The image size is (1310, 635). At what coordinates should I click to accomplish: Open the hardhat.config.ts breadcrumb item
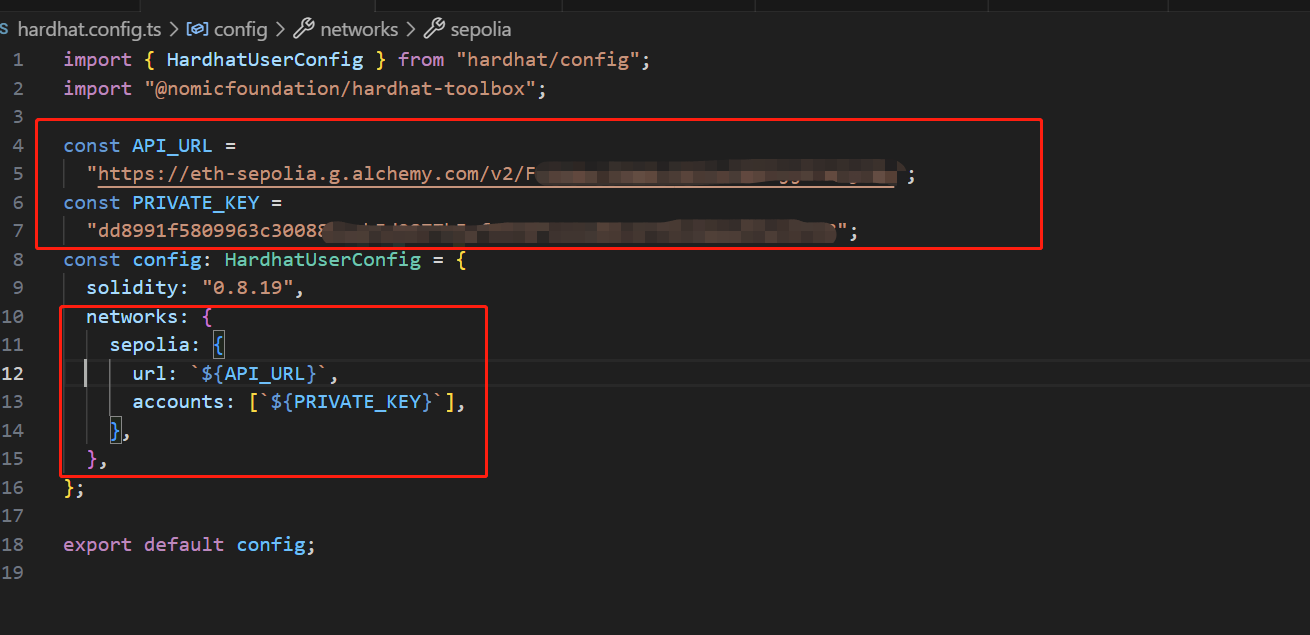coord(86,30)
